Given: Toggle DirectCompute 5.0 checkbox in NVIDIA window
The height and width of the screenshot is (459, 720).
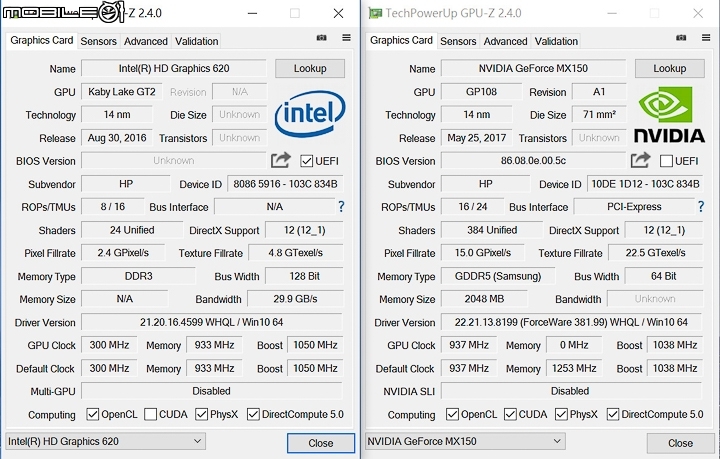Looking at the screenshot, I should [613, 414].
